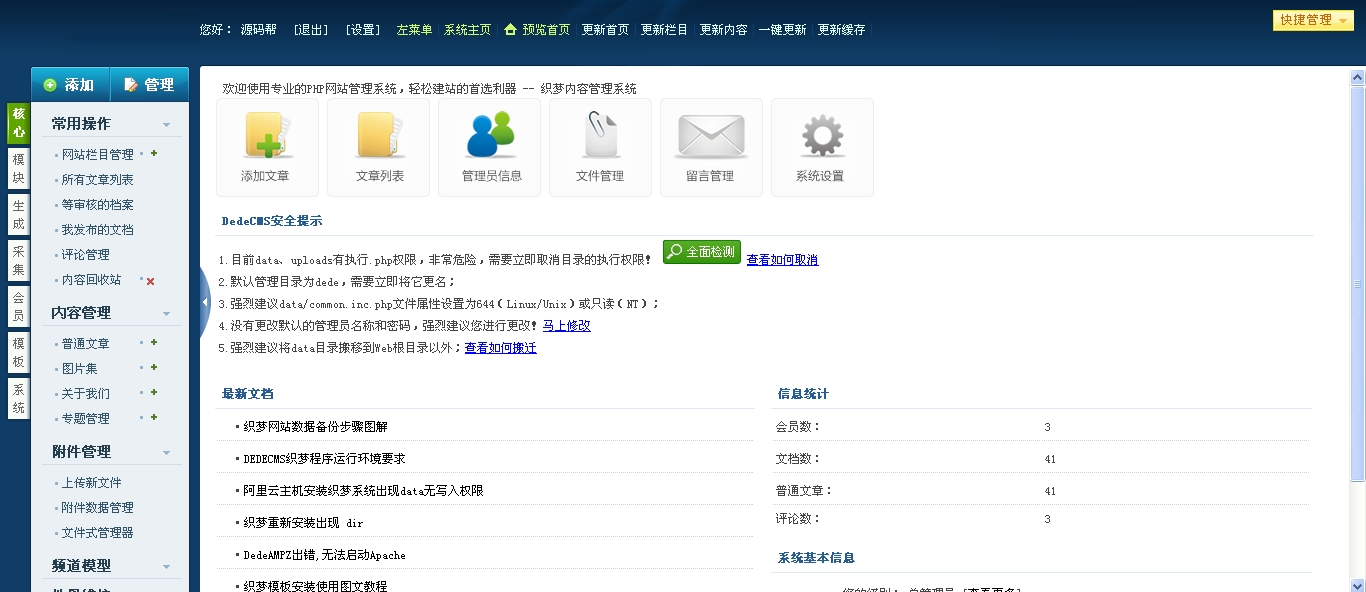The image size is (1366, 592).
Task: Open article 织梦网站数据备份步骤图解
Action: [315, 427]
